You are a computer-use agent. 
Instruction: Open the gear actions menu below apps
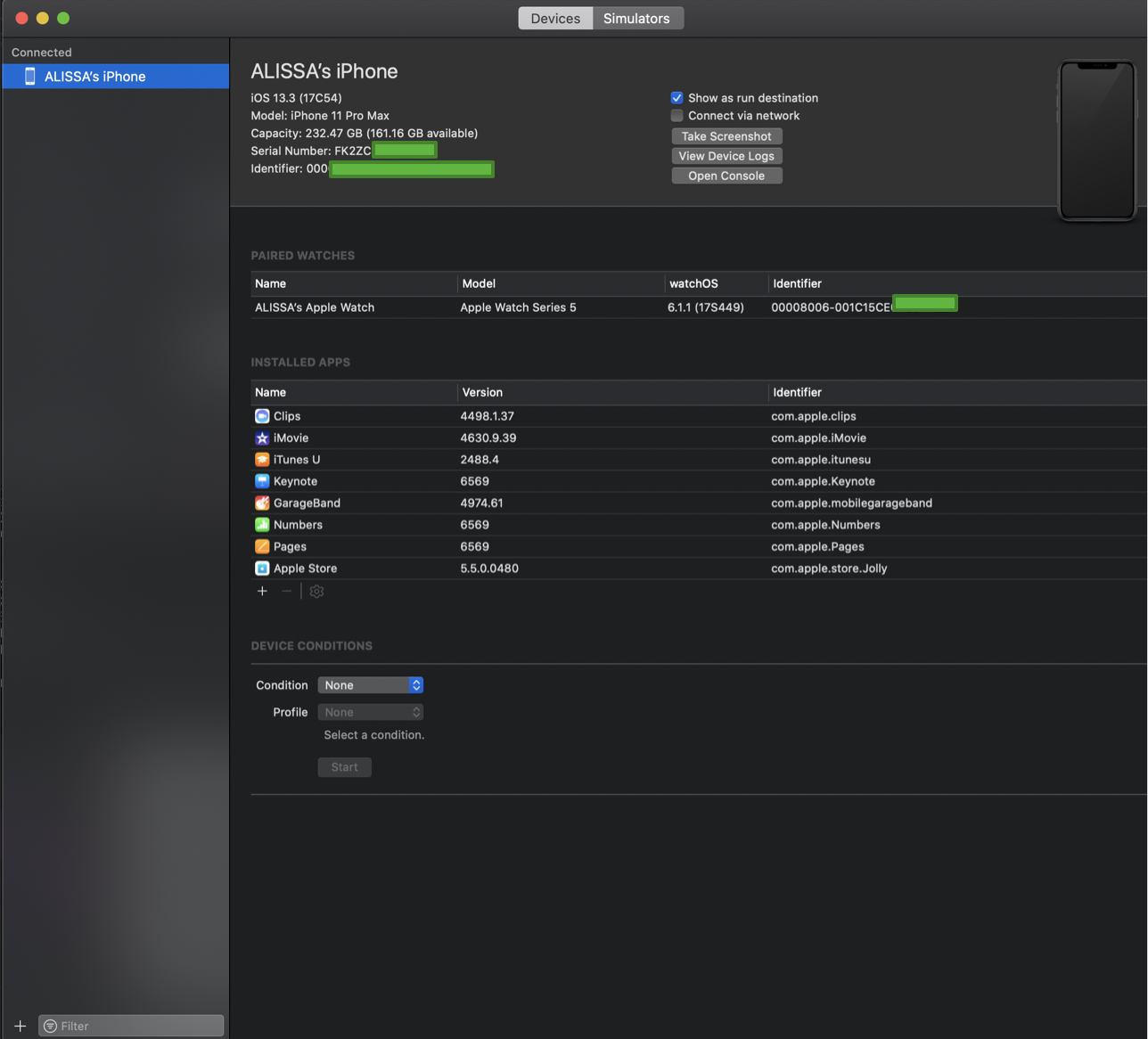click(316, 591)
